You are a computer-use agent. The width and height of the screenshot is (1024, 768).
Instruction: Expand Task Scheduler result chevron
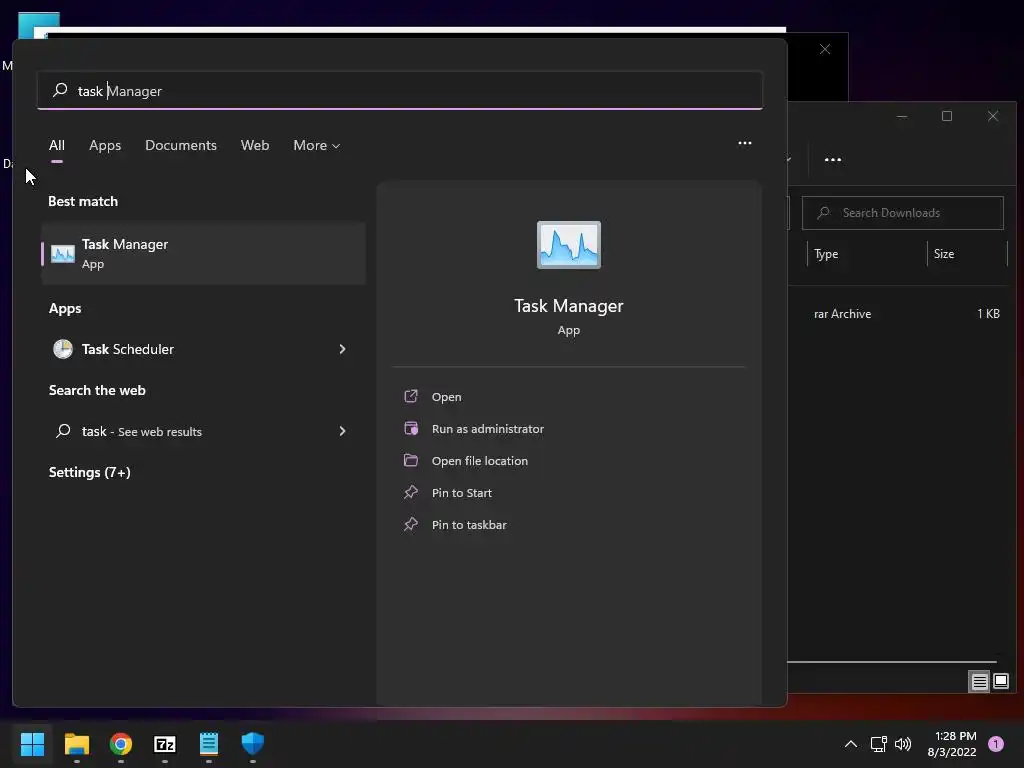[342, 349]
